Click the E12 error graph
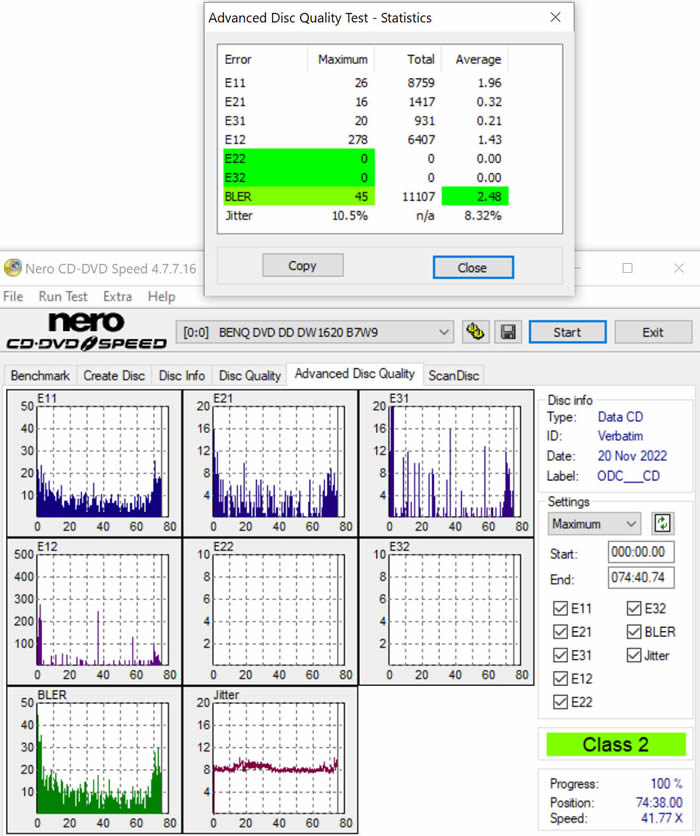Screen dimensions: 700x836 94,612
